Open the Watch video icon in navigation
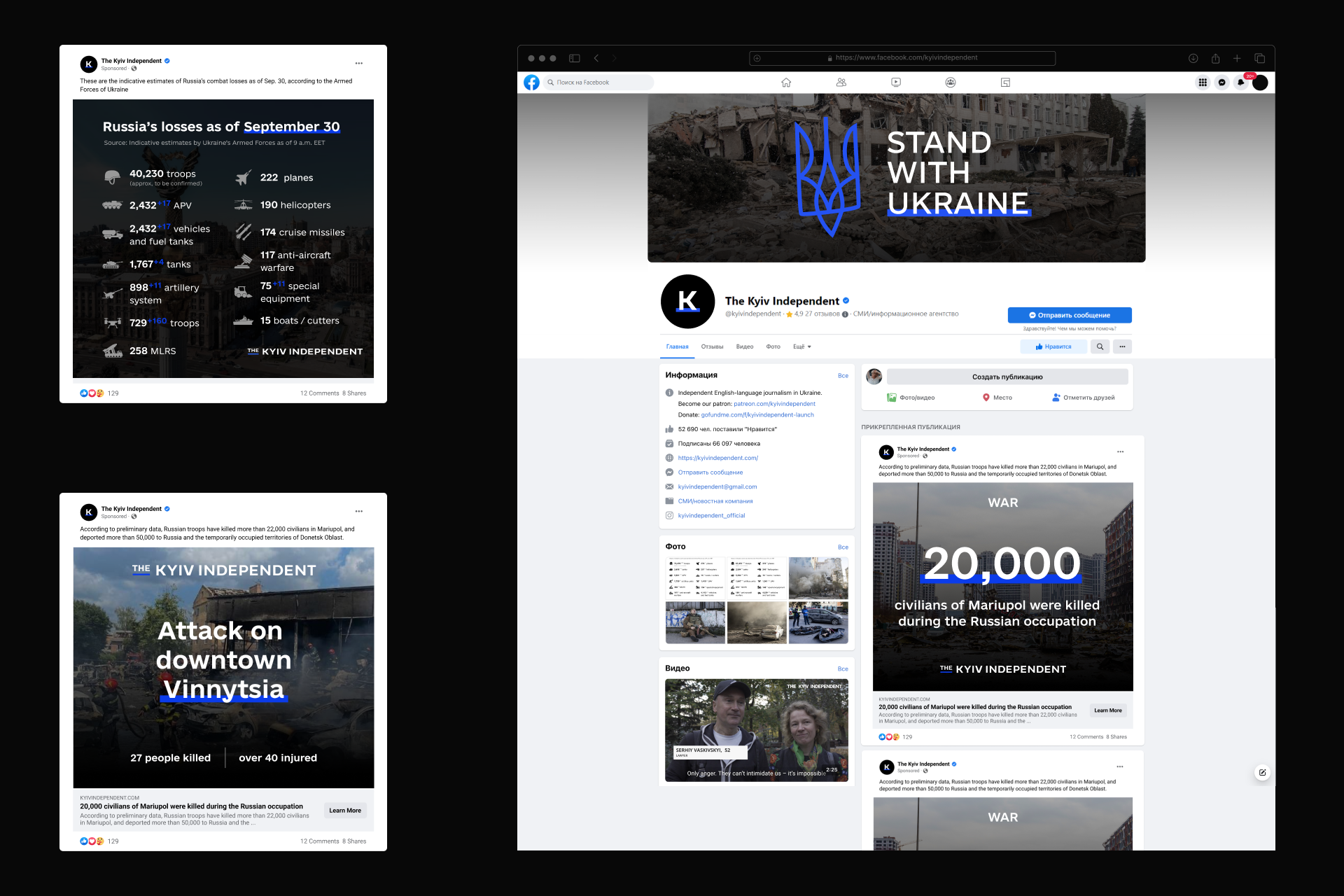 896,83
